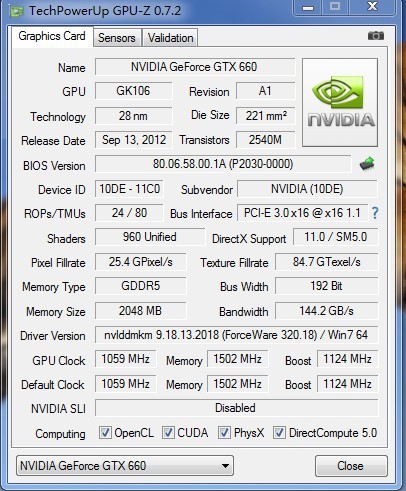This screenshot has width=406, height=491.
Task: Select the Graphics Card tab
Action: (52, 36)
